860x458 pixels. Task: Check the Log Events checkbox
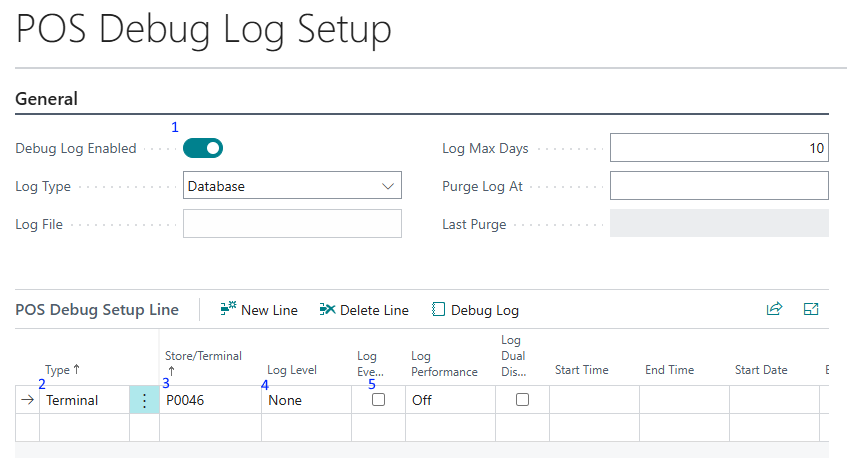click(x=378, y=400)
